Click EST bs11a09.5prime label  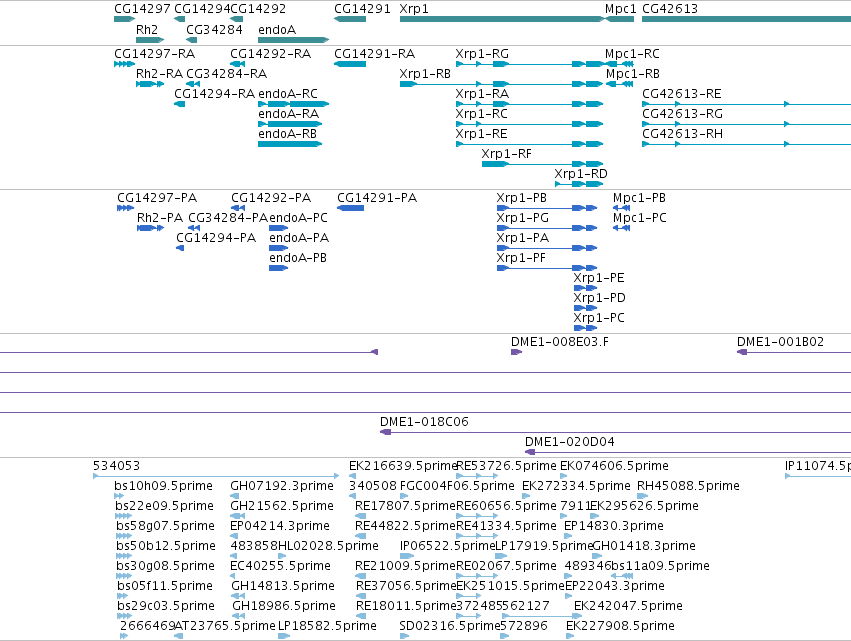[x=661, y=567]
